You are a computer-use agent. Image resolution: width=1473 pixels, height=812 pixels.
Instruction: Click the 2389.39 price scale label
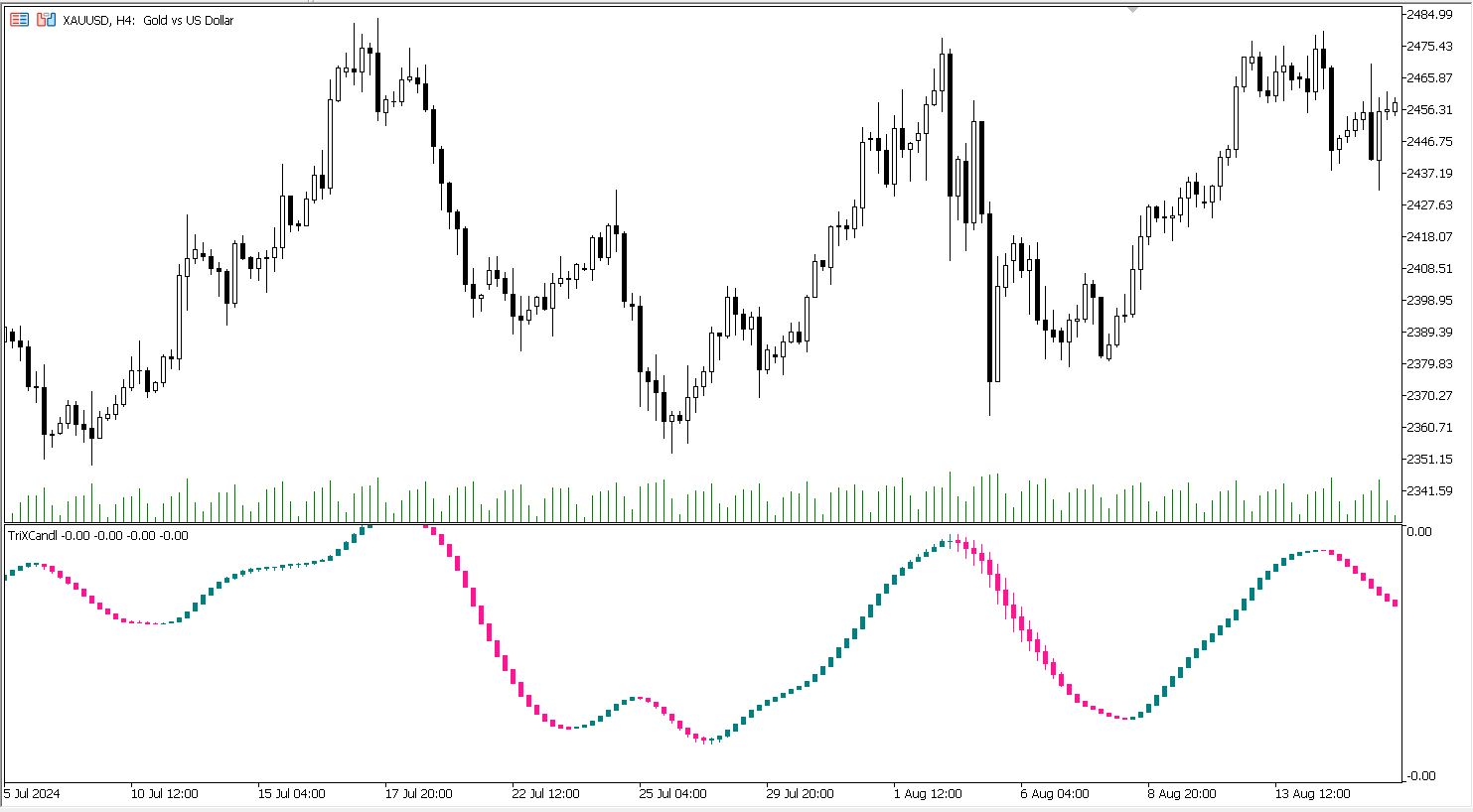[x=1428, y=333]
